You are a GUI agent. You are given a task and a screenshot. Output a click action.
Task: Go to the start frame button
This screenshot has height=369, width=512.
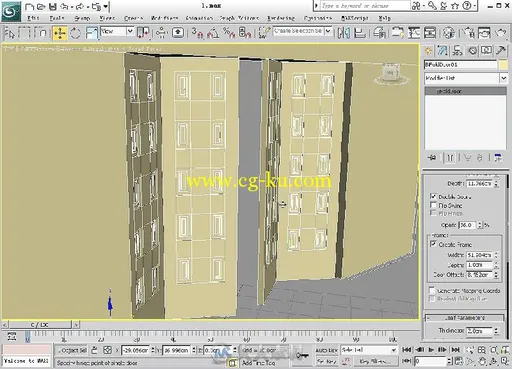(x=407, y=350)
